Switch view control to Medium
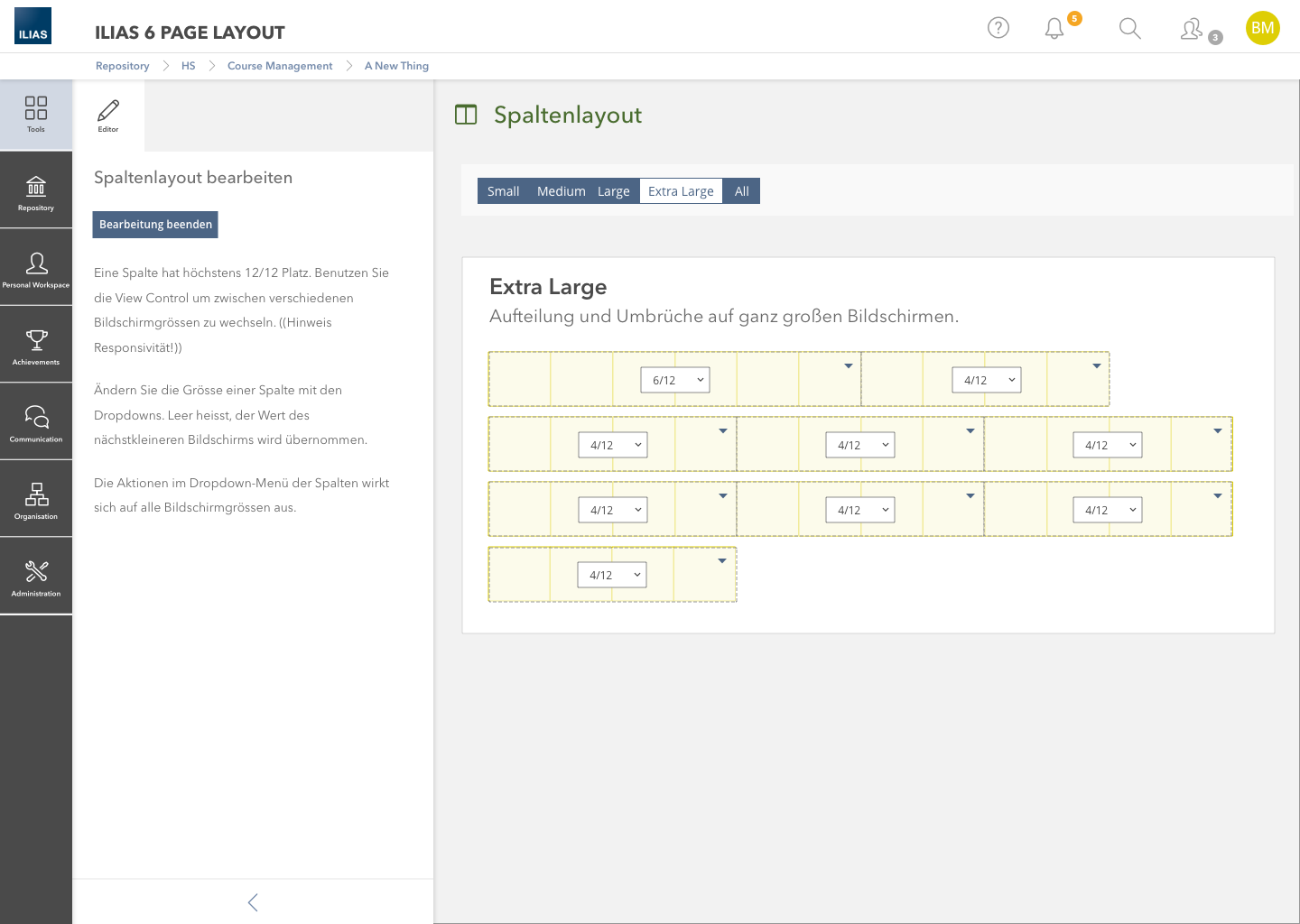Image resolution: width=1300 pixels, height=924 pixels. tap(561, 191)
